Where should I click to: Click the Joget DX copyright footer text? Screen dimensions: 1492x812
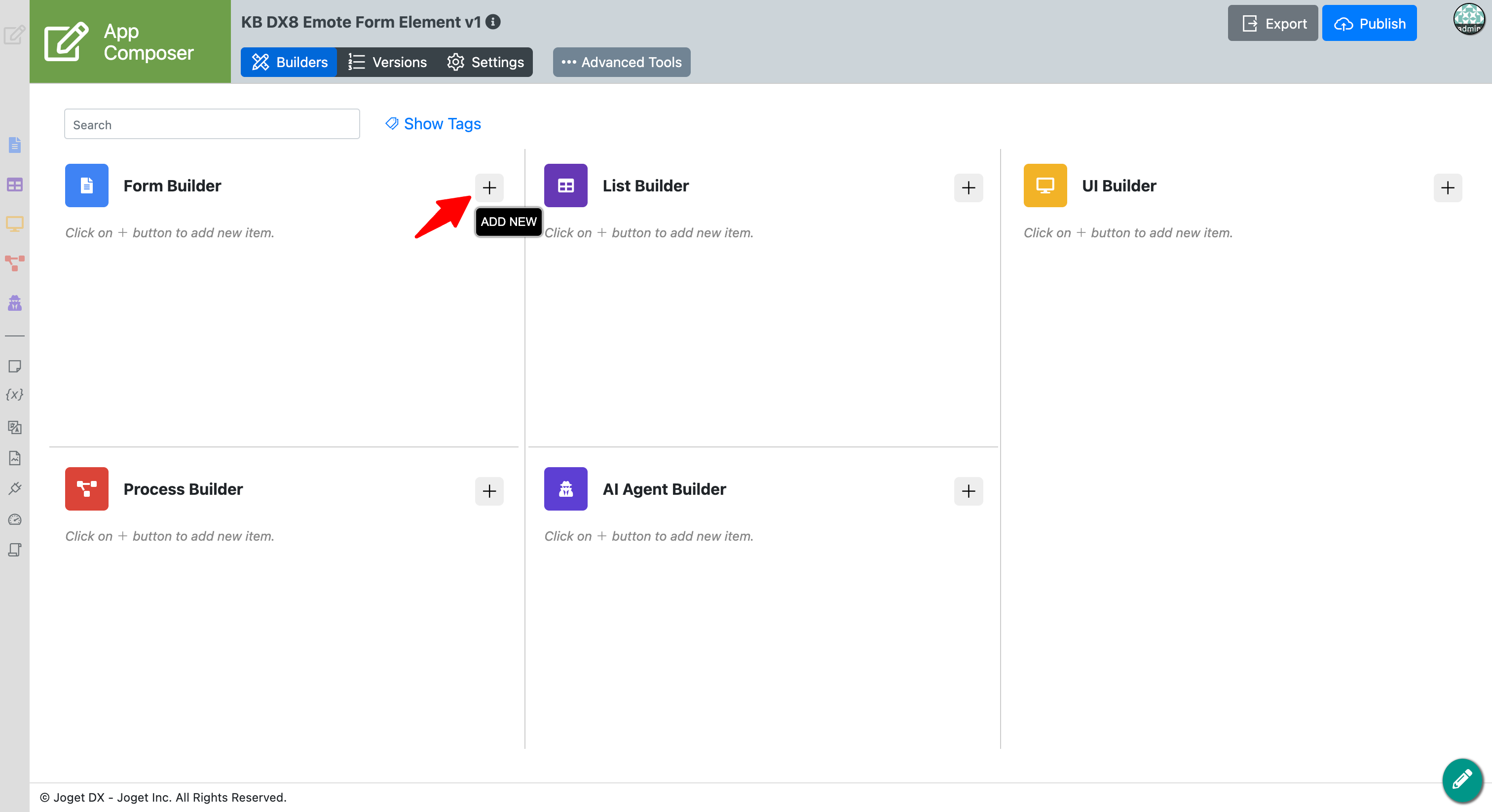[163, 798]
